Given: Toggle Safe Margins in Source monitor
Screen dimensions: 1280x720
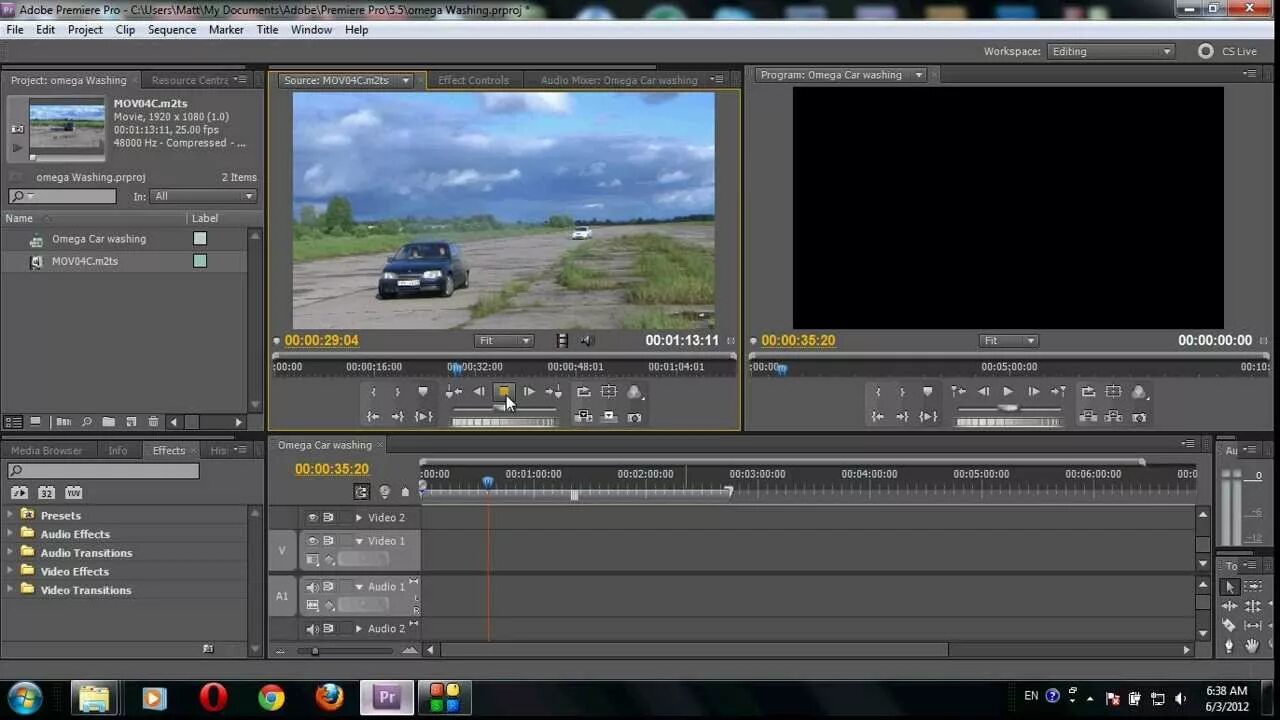Looking at the screenshot, I should point(609,392).
